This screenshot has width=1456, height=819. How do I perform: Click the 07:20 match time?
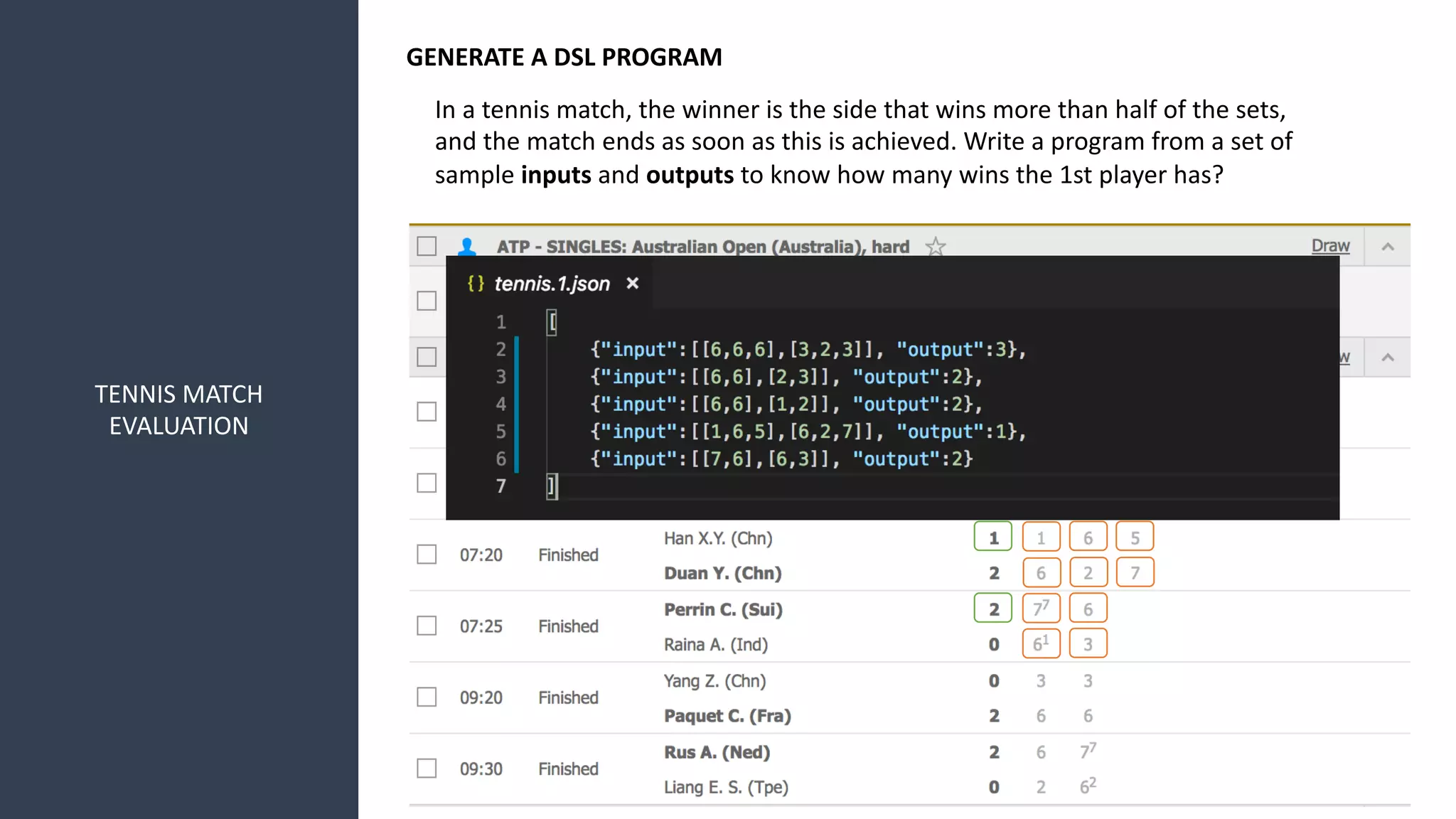pyautogui.click(x=481, y=555)
